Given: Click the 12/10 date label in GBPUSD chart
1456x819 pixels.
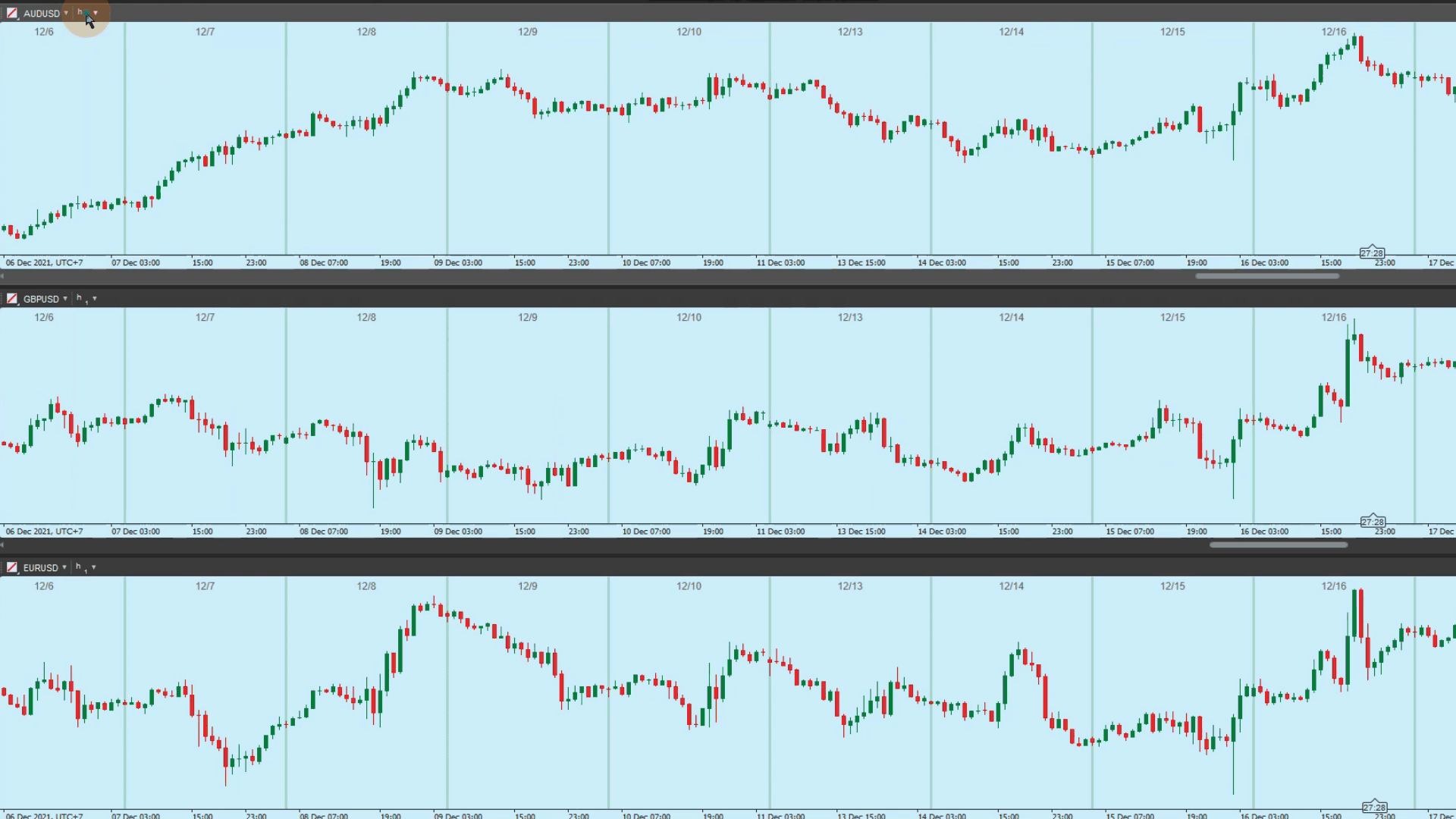Looking at the screenshot, I should tap(689, 317).
